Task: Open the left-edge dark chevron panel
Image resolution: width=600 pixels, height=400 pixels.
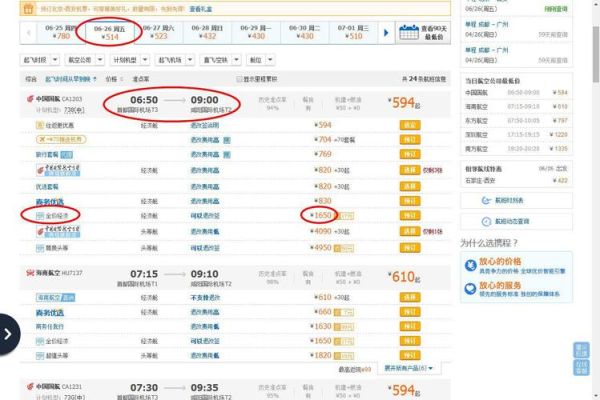Action: tap(8, 335)
